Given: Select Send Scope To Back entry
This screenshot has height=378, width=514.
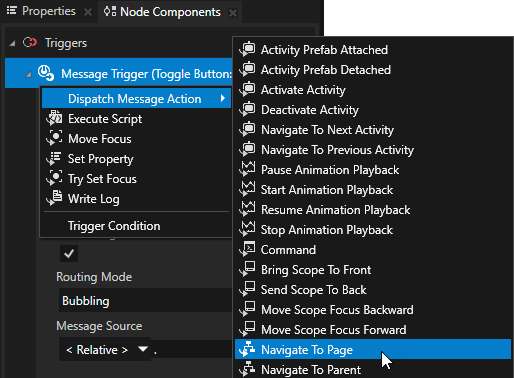Looking at the screenshot, I should 373,289.
